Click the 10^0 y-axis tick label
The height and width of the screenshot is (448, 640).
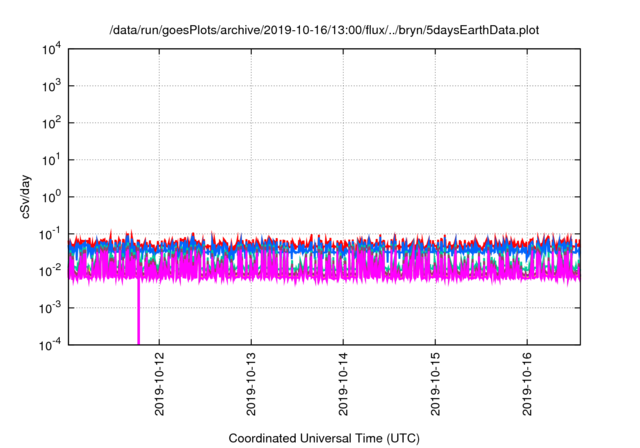(x=50, y=197)
